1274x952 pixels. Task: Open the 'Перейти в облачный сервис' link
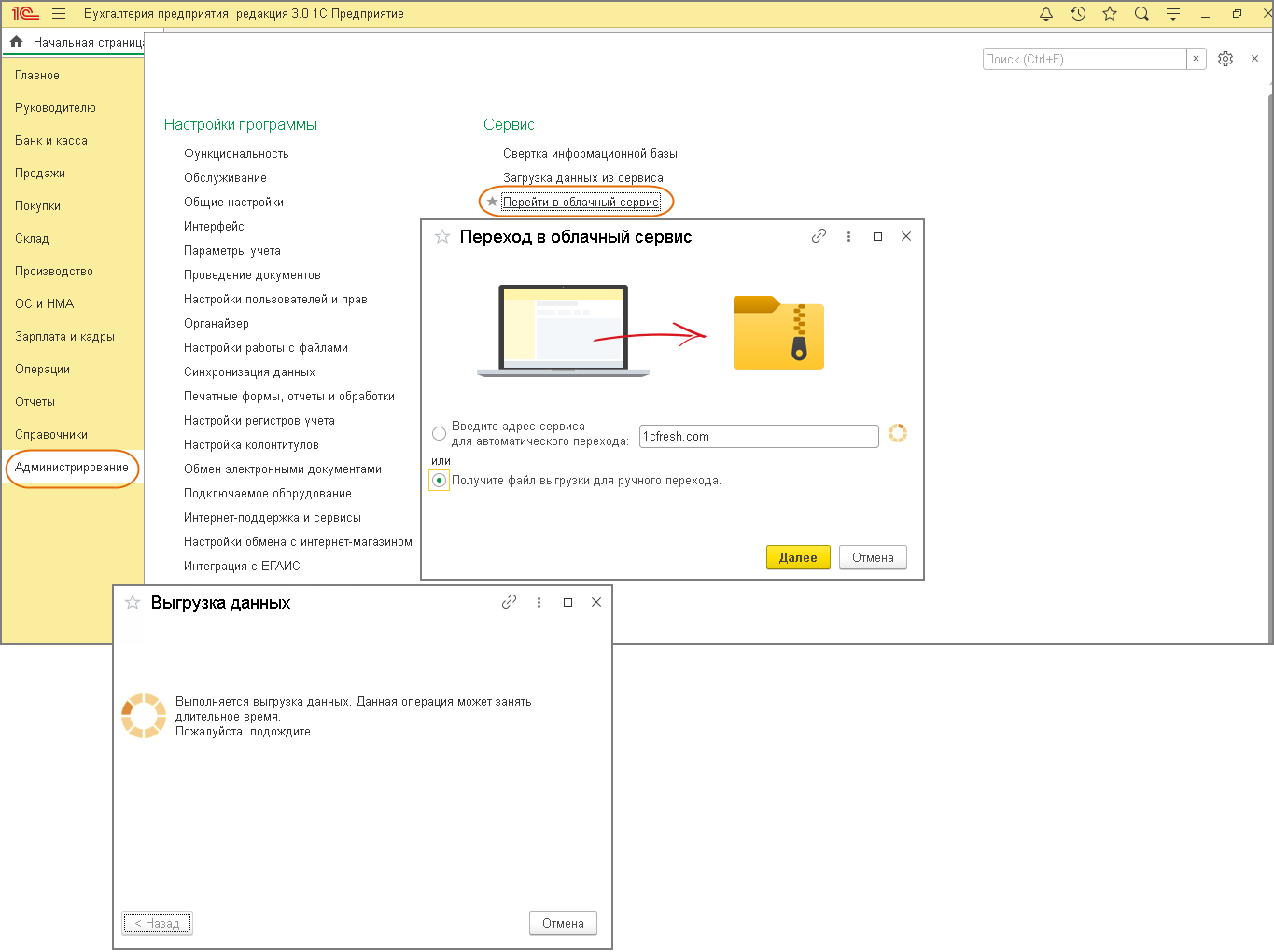click(x=581, y=202)
